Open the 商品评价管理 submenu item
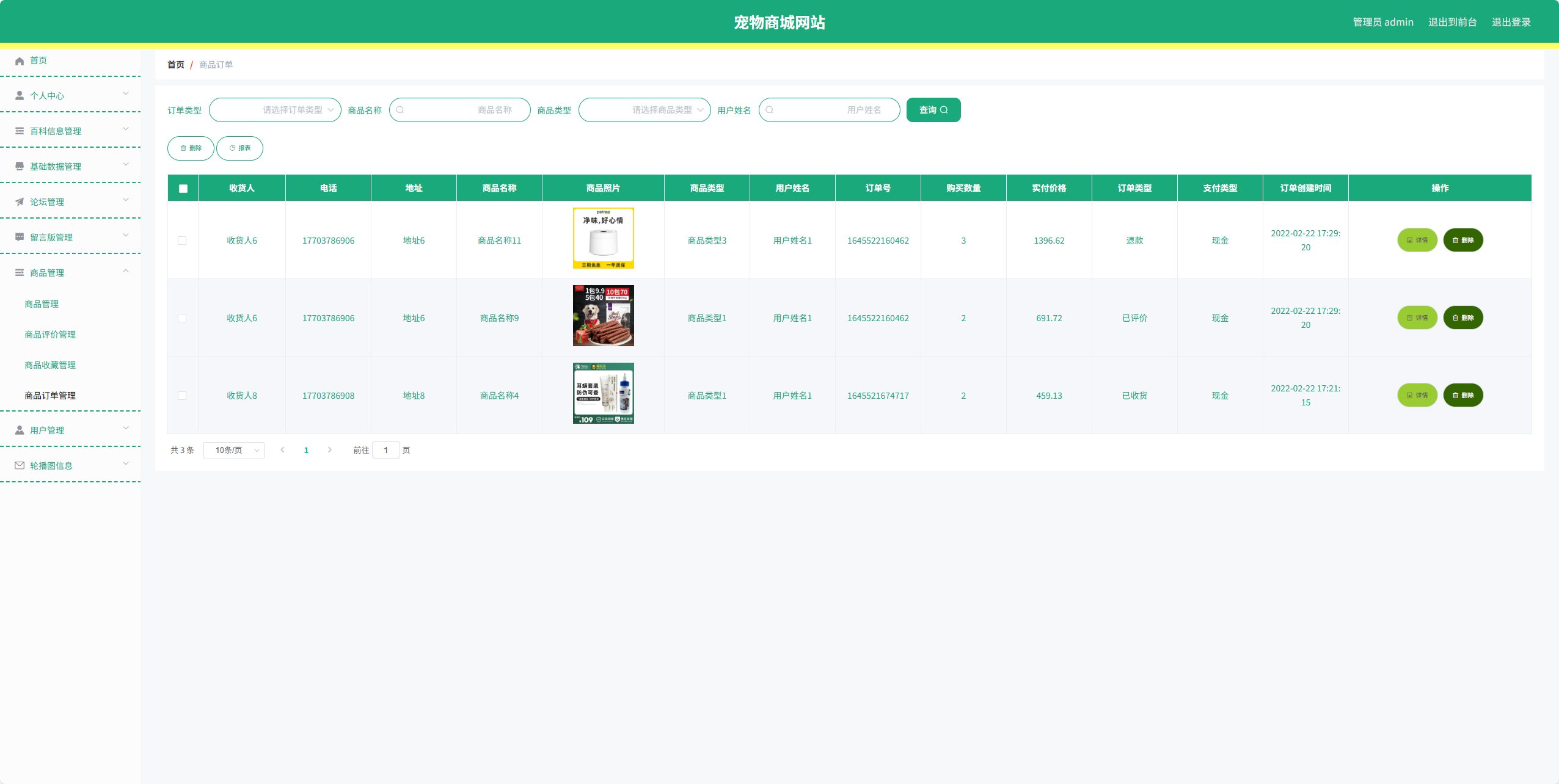The width and height of the screenshot is (1559, 784). pyautogui.click(x=50, y=335)
